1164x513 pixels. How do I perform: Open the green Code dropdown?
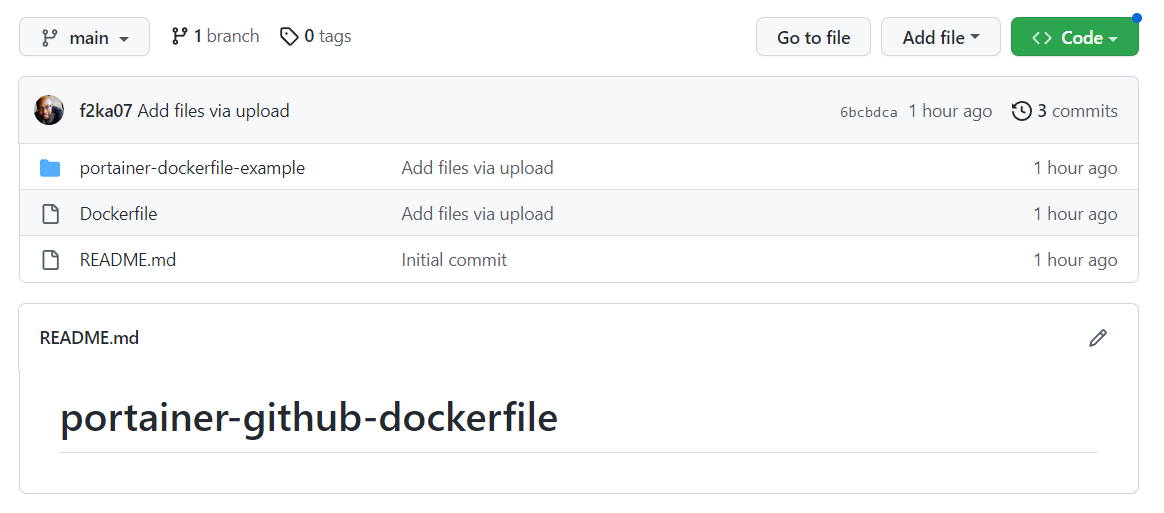[x=1074, y=38]
